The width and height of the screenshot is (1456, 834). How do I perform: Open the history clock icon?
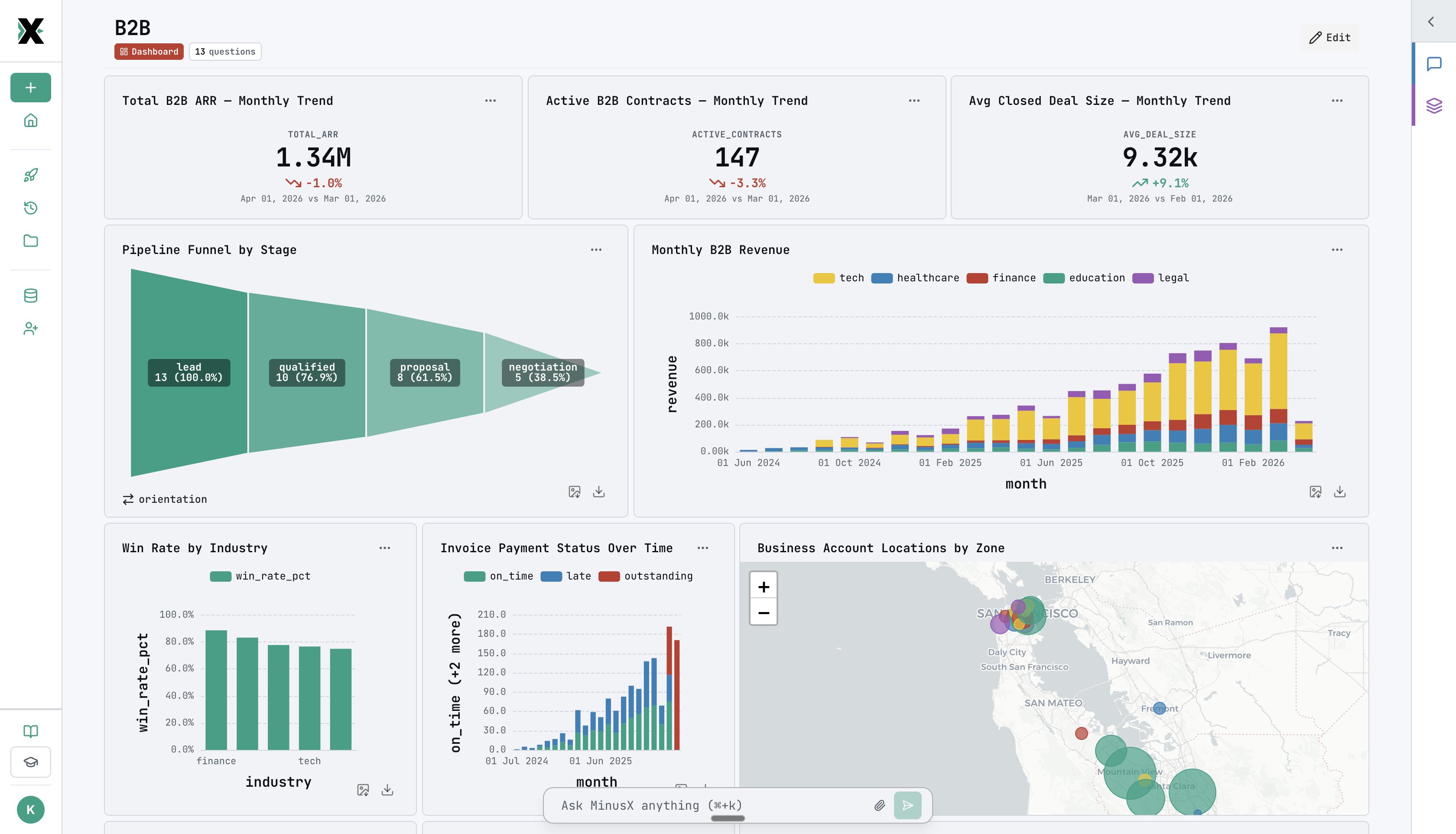click(x=30, y=208)
